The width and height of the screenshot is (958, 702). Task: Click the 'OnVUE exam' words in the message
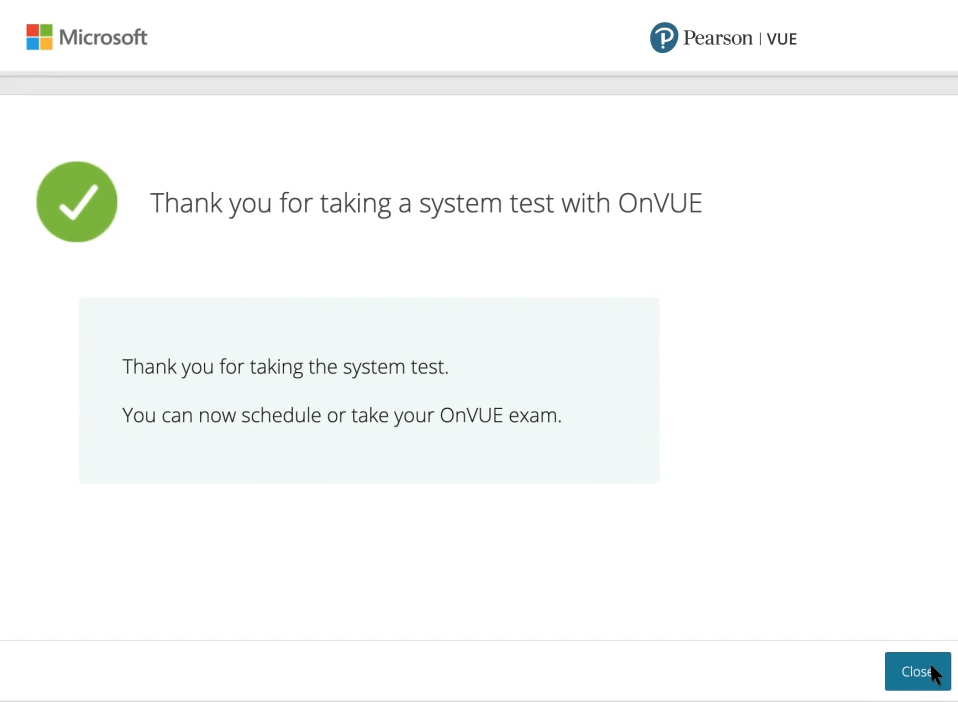point(500,415)
